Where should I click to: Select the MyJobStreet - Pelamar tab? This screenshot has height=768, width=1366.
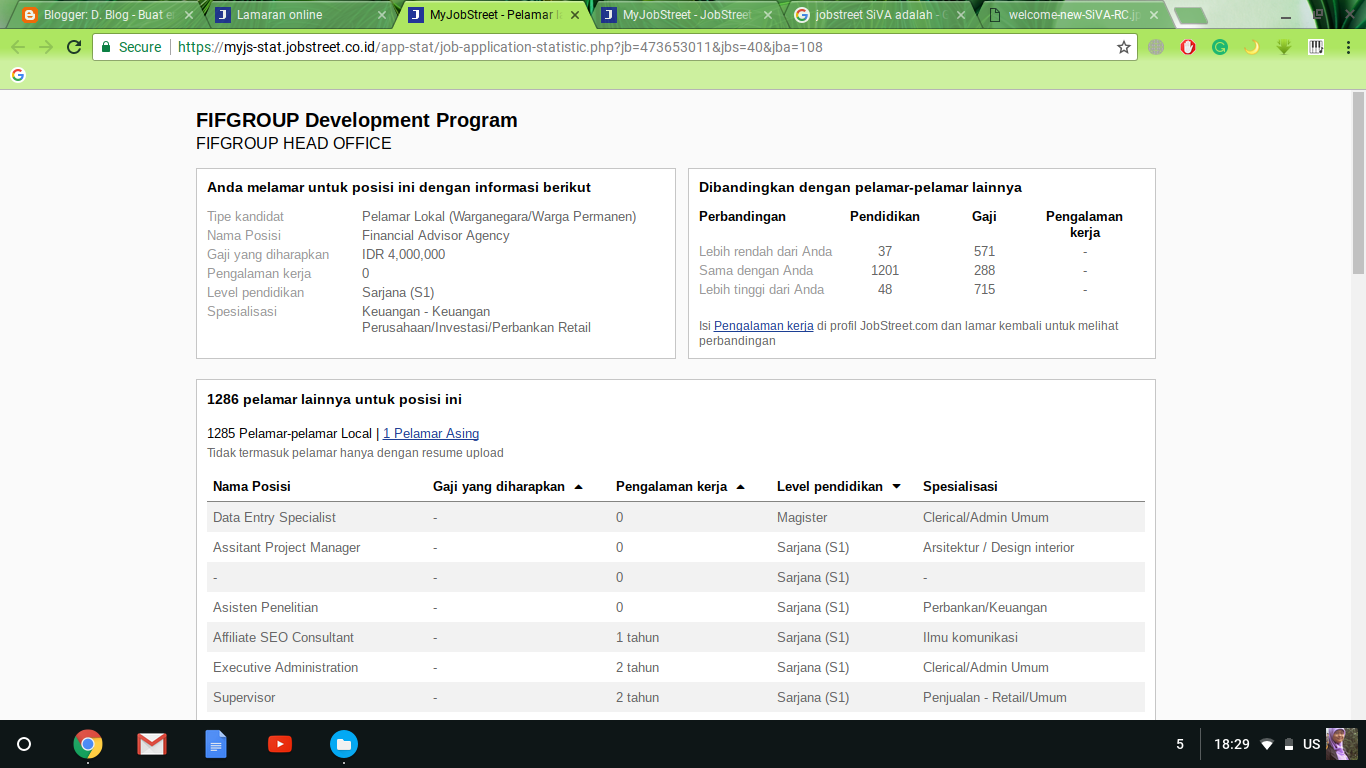(491, 15)
